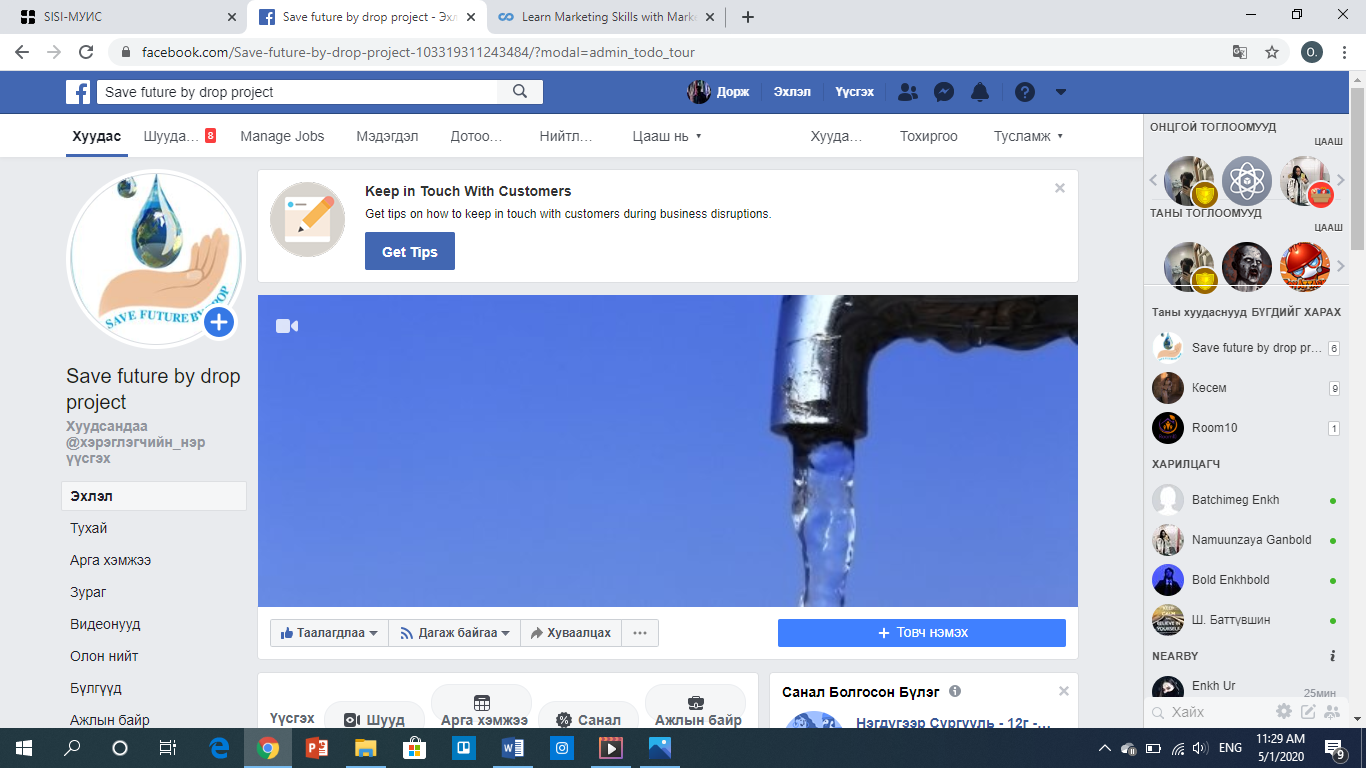
Task: Click the plus icon on profile picture
Action: pos(219,322)
